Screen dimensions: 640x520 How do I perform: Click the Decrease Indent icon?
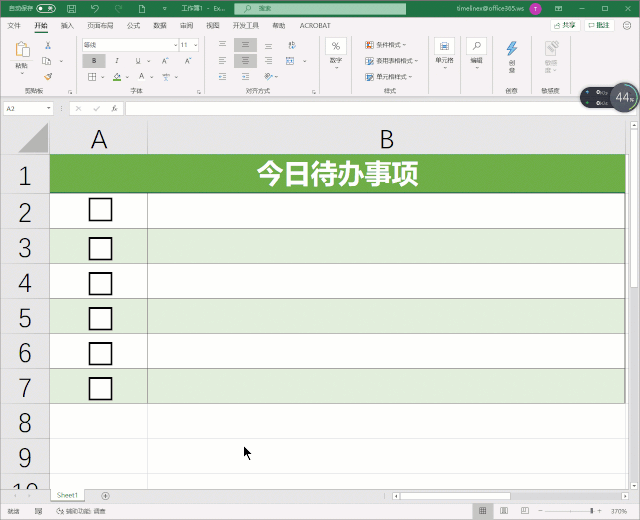(222, 76)
